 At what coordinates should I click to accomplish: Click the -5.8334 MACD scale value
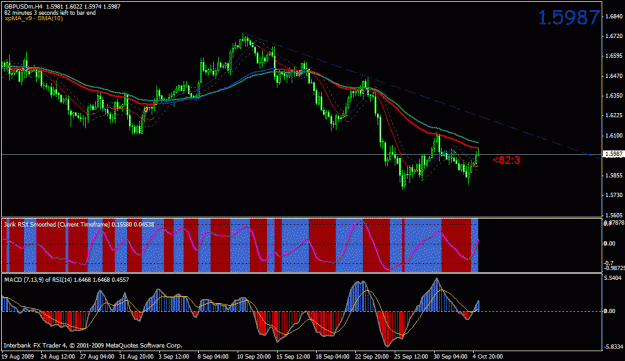(613, 347)
